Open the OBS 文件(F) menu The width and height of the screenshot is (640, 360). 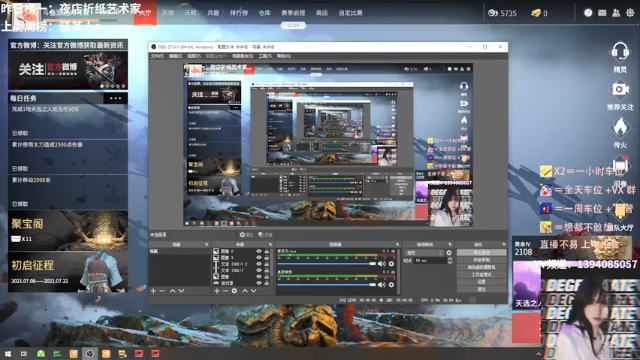157,56
